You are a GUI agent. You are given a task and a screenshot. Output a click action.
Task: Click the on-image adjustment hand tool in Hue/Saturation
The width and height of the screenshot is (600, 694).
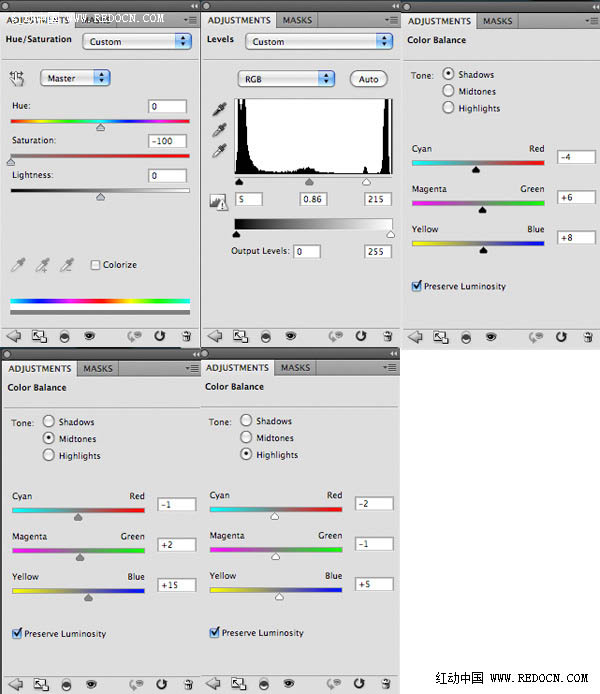[x=17, y=78]
